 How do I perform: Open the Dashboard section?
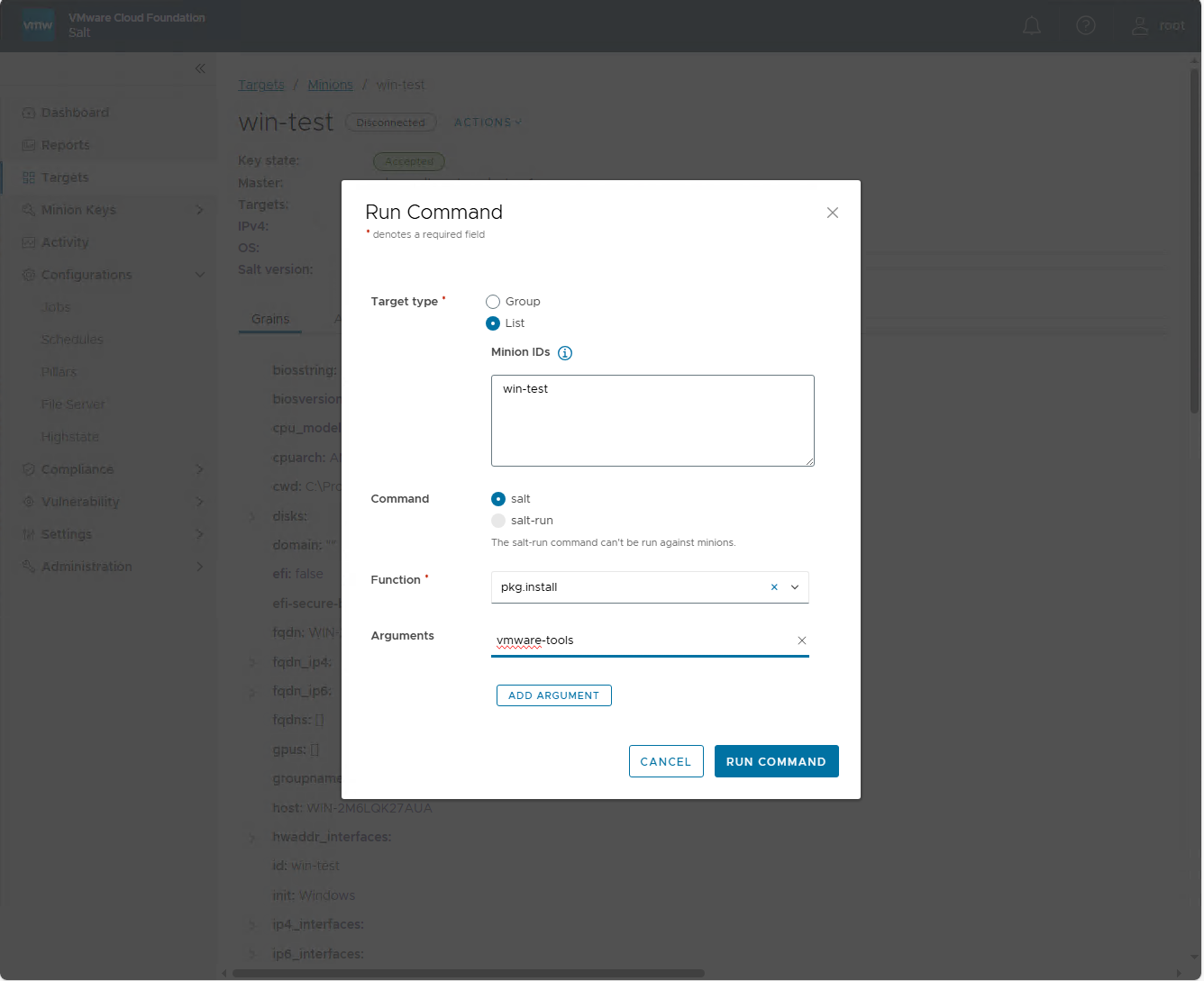point(76,112)
